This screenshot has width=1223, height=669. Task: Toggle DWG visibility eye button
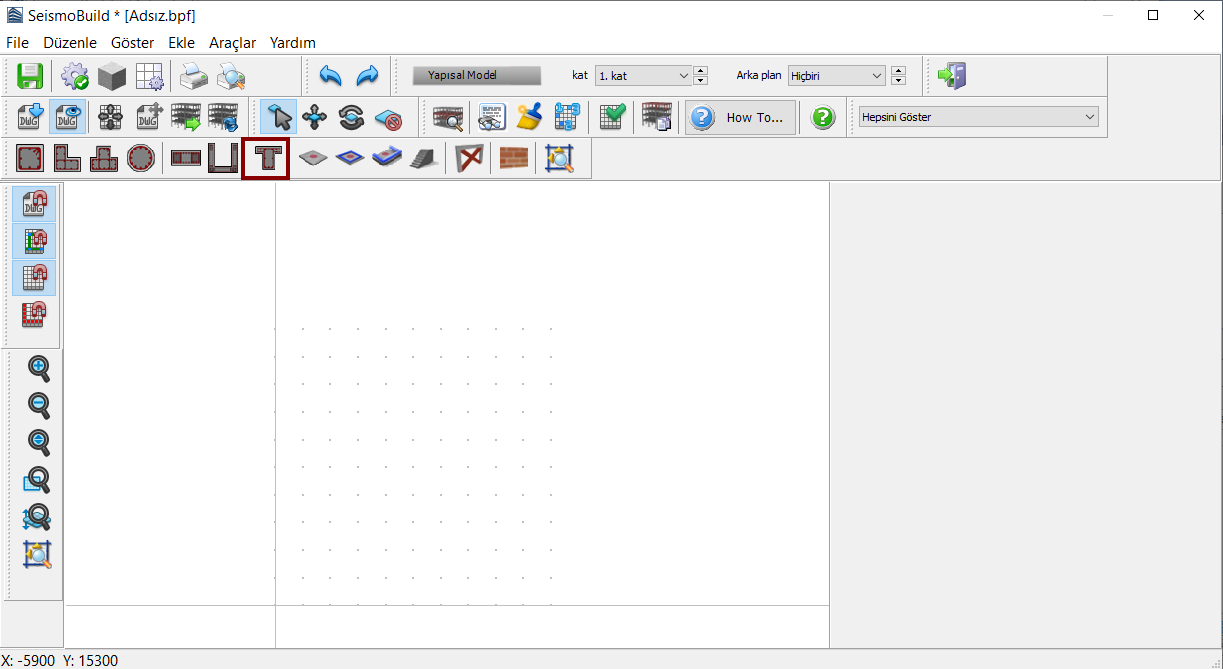pos(67,117)
